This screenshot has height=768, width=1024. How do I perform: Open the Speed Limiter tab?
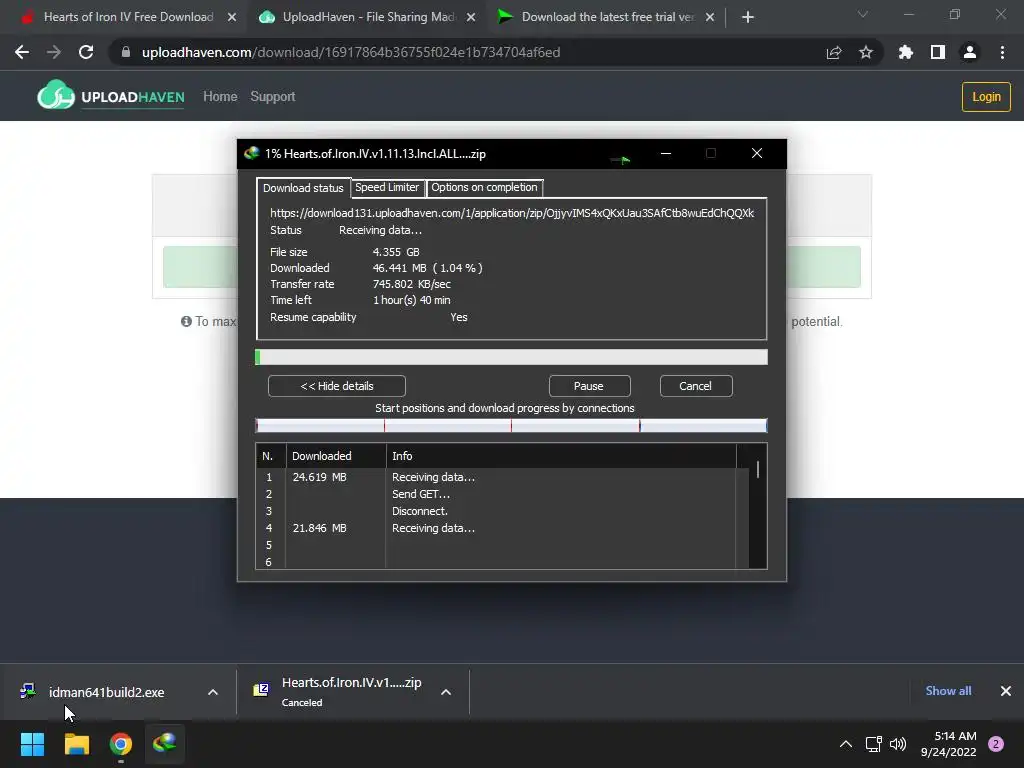point(387,187)
